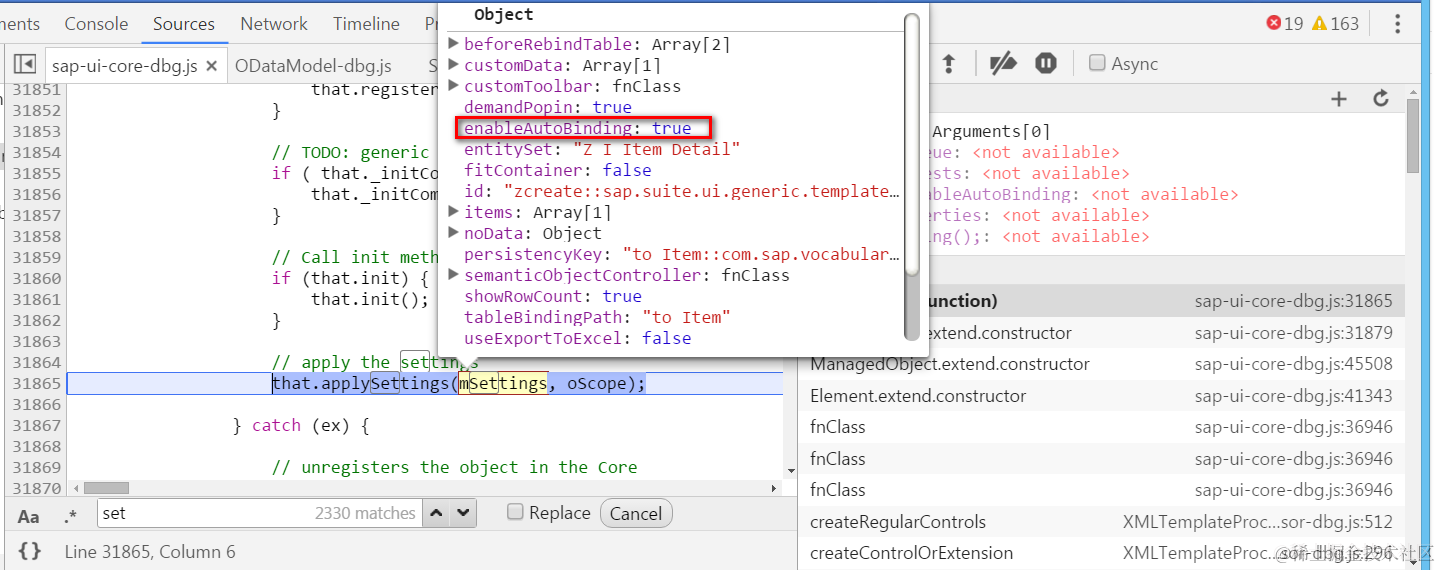Click the right panel vertical scrollbar thumb

pyautogui.click(x=1412, y=137)
